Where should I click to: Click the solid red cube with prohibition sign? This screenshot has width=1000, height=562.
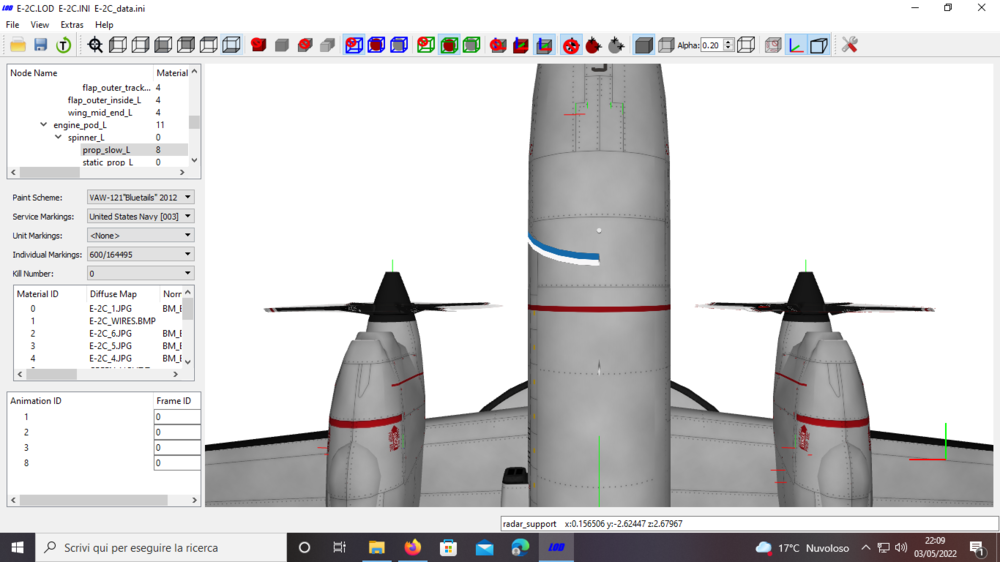[x=258, y=45]
